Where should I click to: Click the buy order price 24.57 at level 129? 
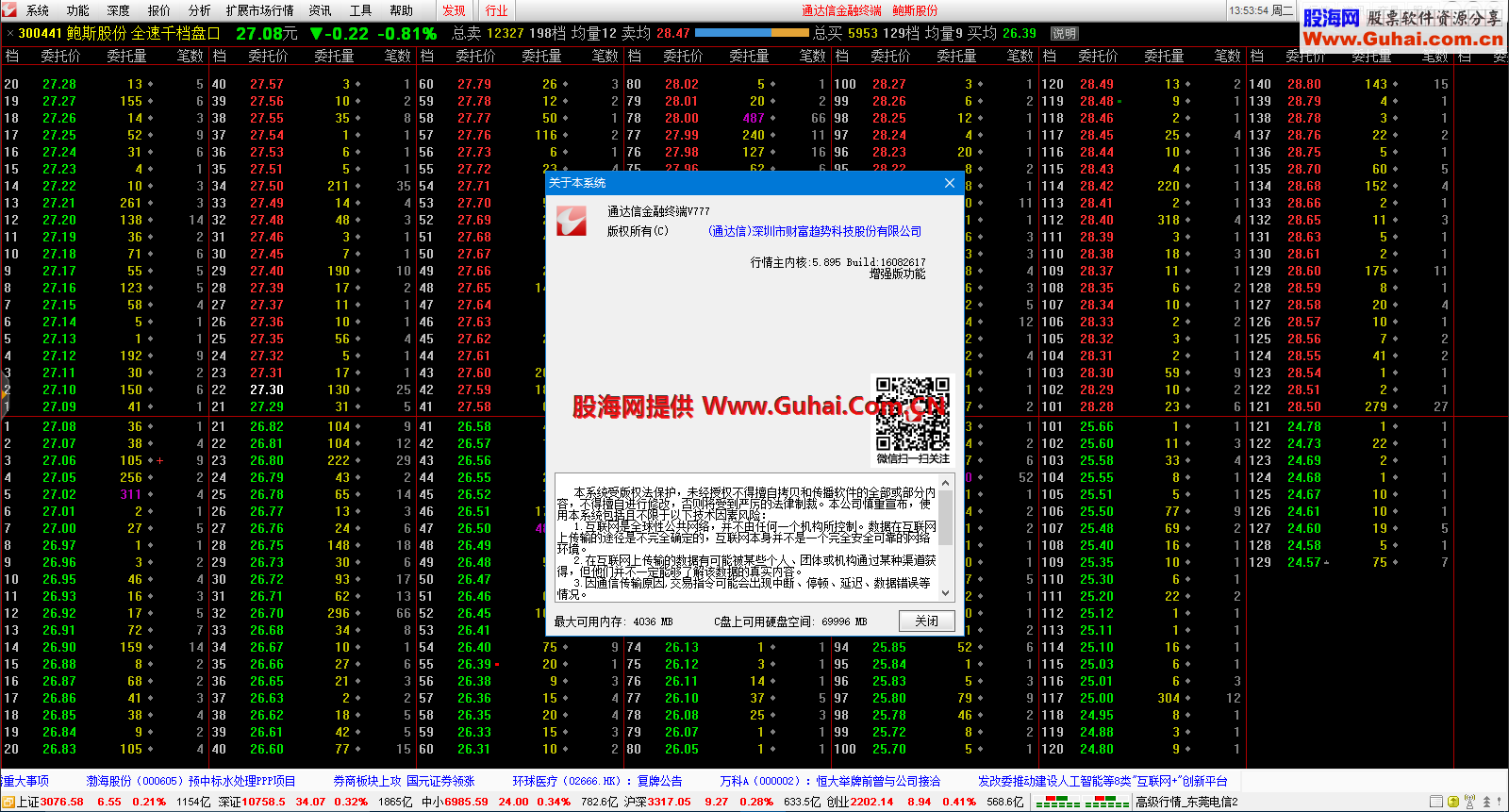tap(1303, 562)
